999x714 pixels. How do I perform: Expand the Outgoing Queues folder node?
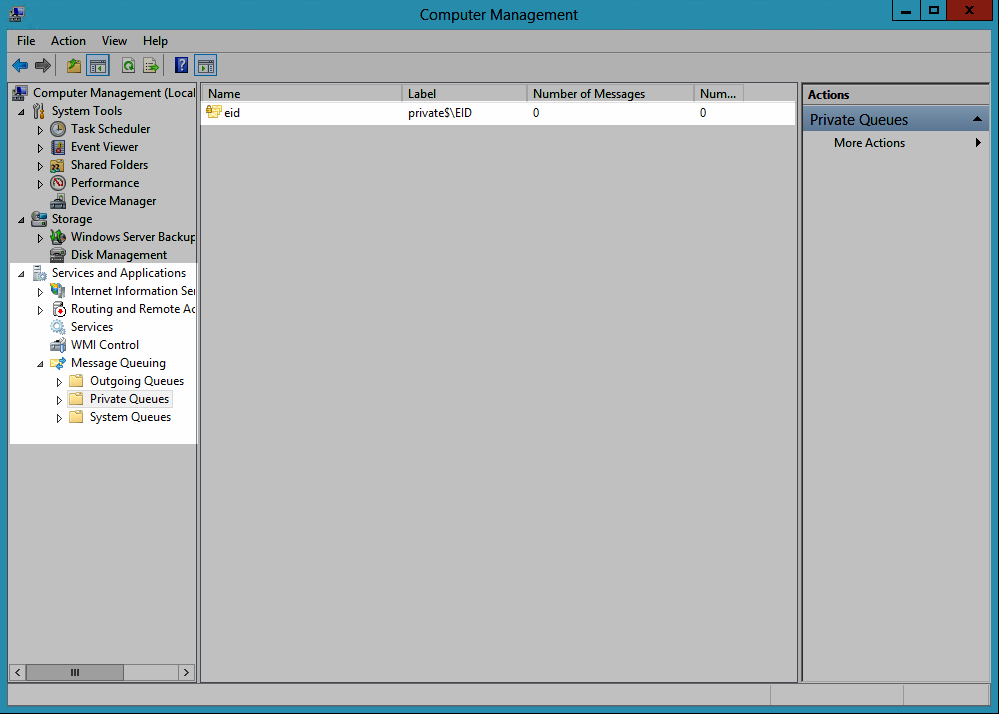(59, 382)
